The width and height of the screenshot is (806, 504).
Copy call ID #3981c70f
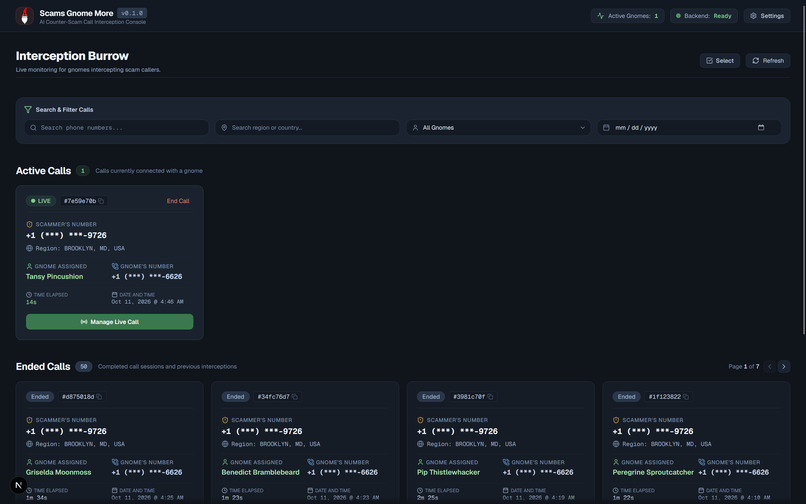pos(490,397)
